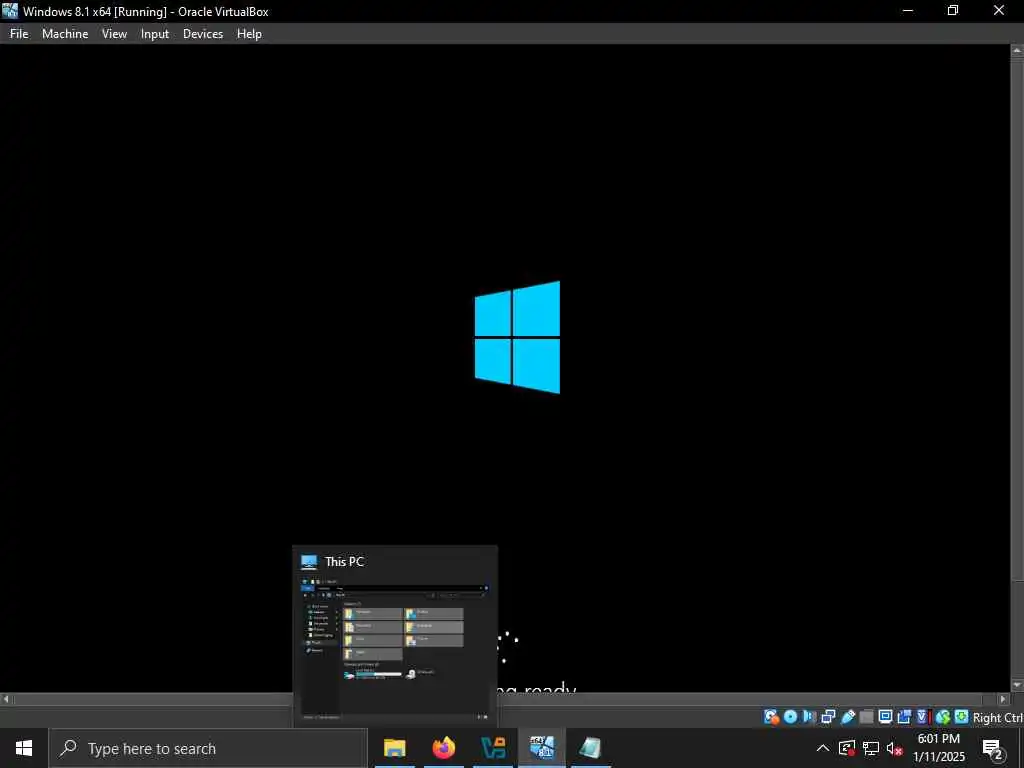Viewport: 1024px width, 768px height.
Task: Open the Help menu
Action: [x=249, y=34]
